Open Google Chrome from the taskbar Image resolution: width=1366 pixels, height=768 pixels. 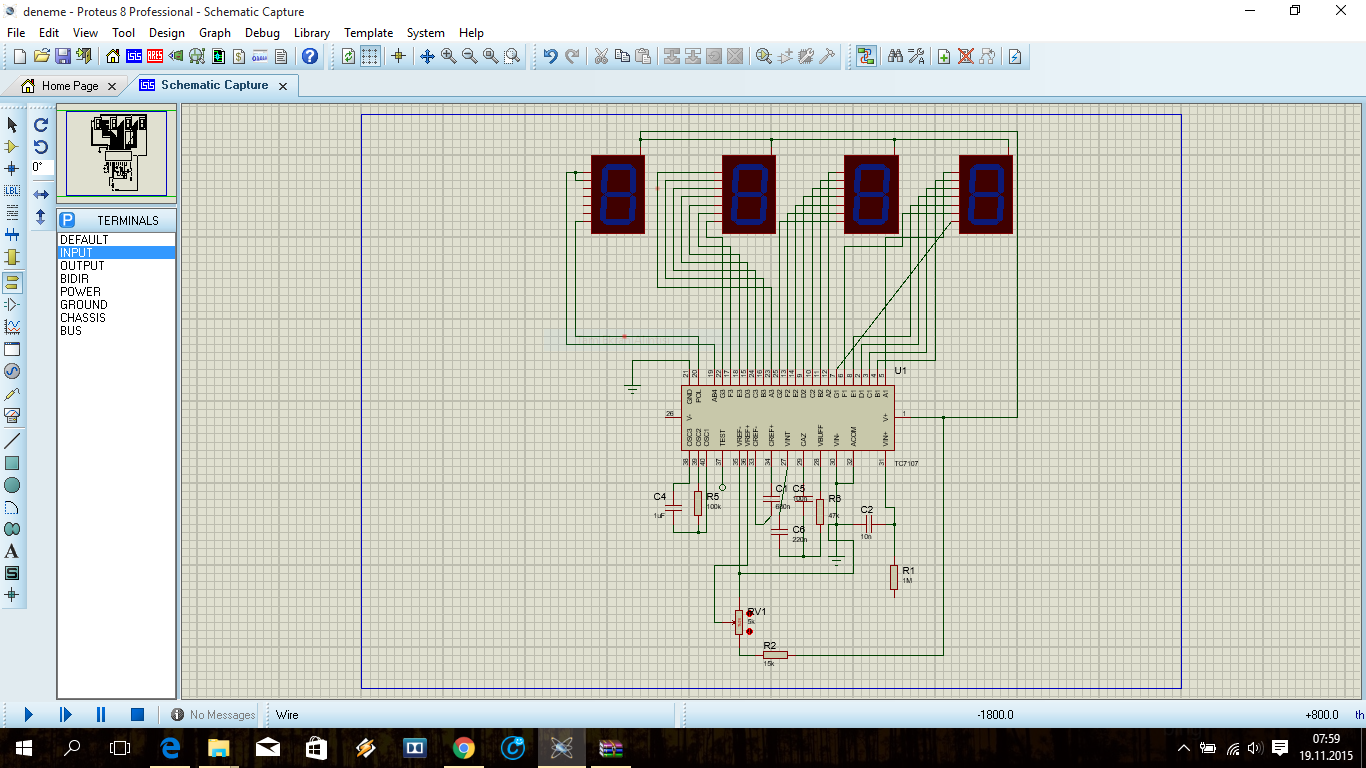463,747
